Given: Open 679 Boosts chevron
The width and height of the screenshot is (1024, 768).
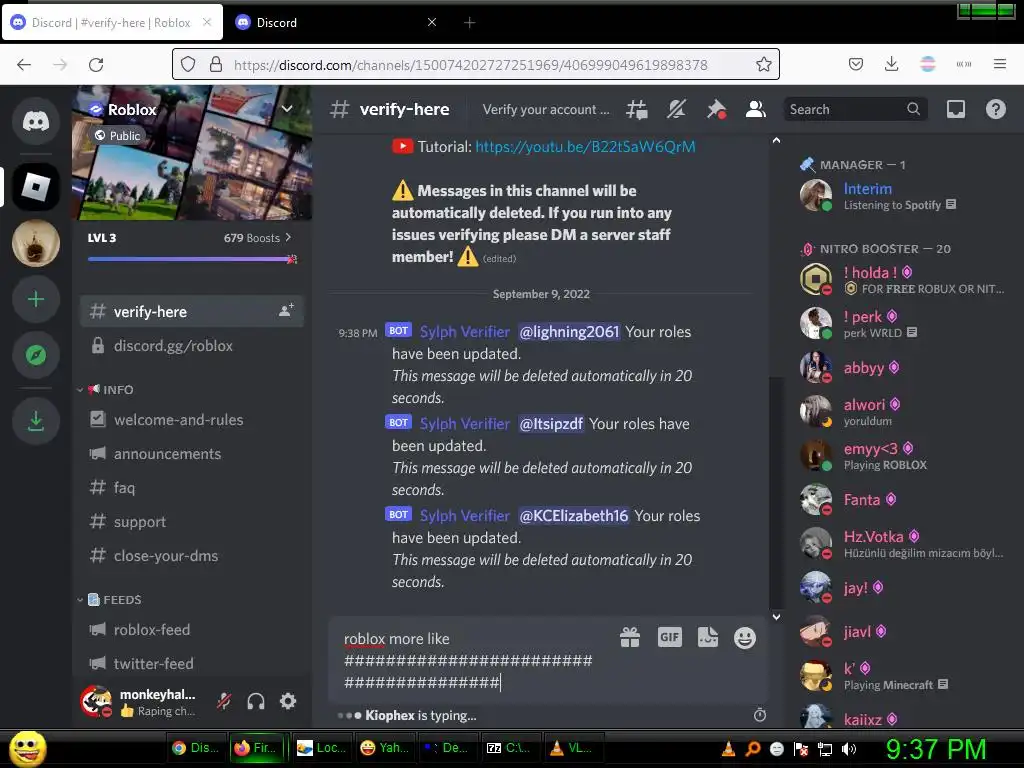Looking at the screenshot, I should [289, 238].
